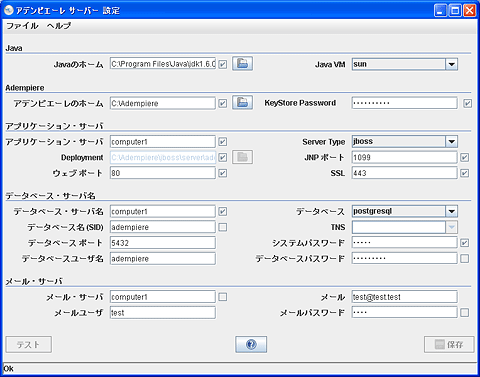
Task: Toggle the checkbox next to database name (SID)
Action: pos(223,227)
